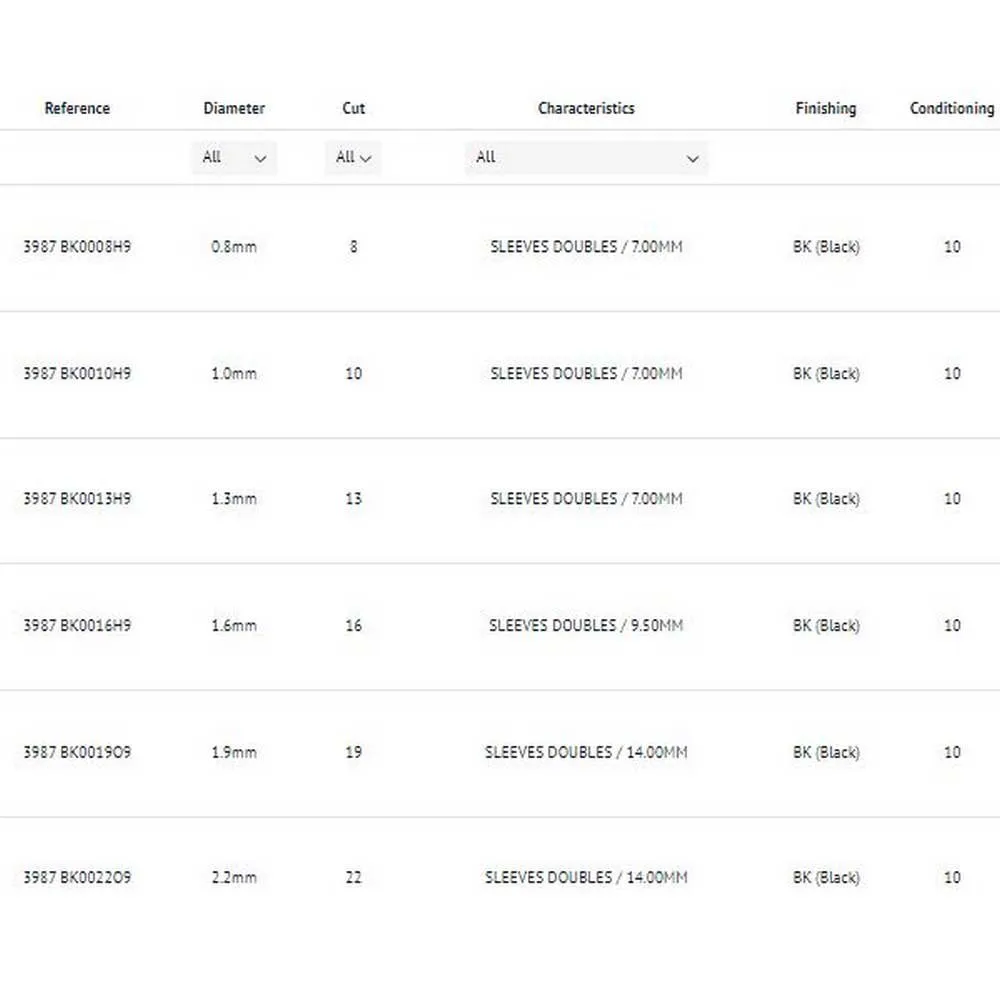Screen dimensions: 1000x1000
Task: Select reference 3987 BK0016H9
Action: click(77, 625)
